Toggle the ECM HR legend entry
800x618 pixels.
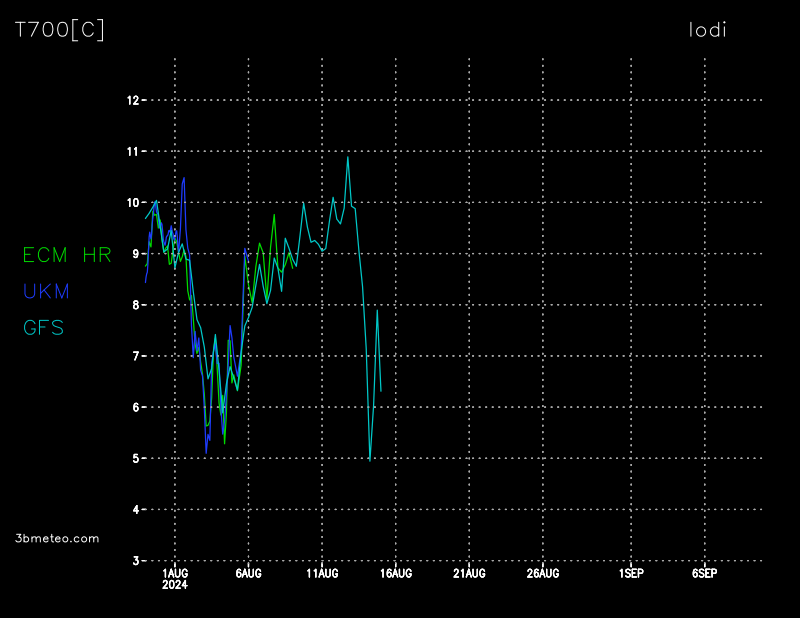pos(67,255)
